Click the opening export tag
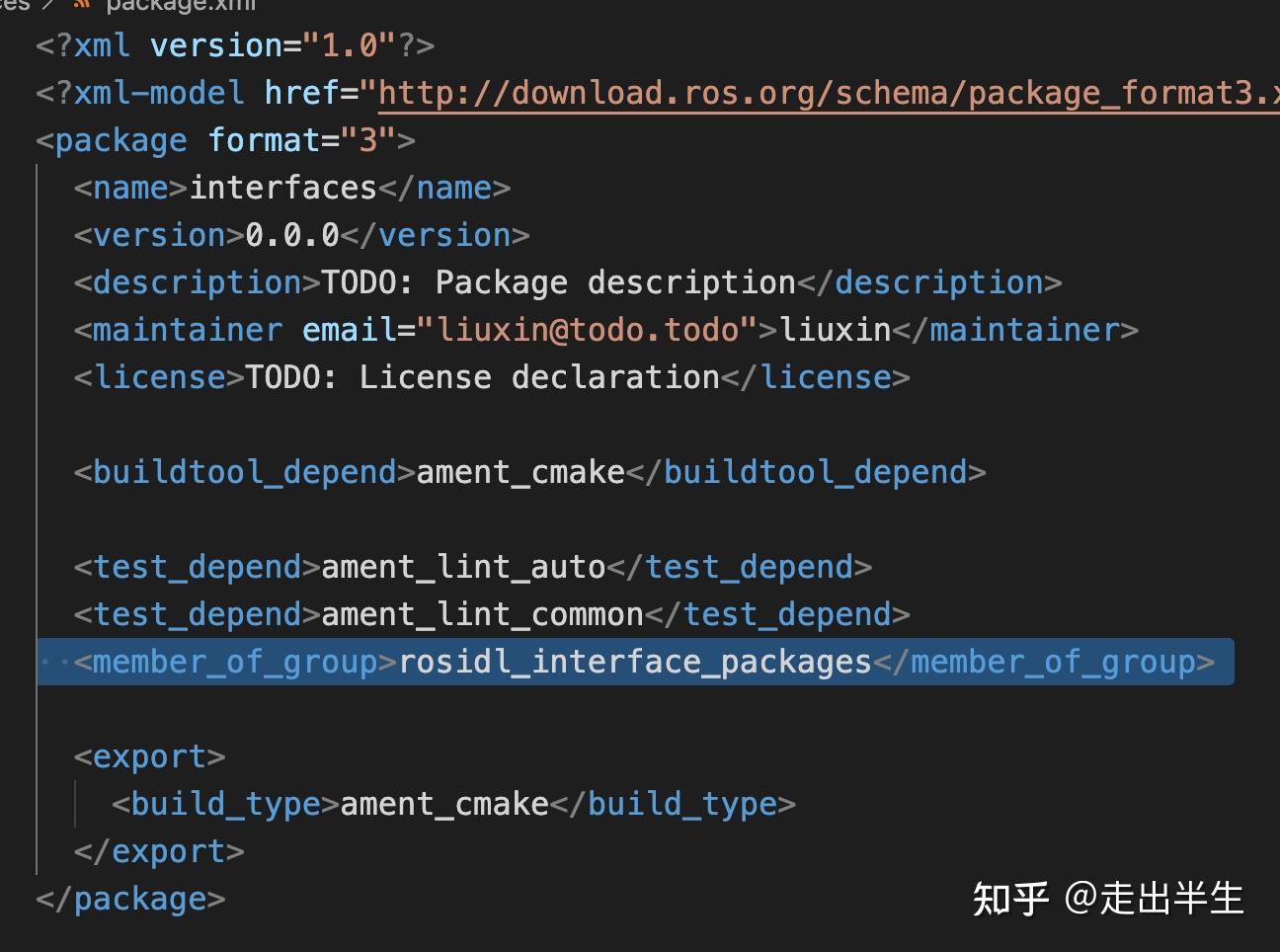This screenshot has height=952, width=1280. pyautogui.click(x=149, y=756)
